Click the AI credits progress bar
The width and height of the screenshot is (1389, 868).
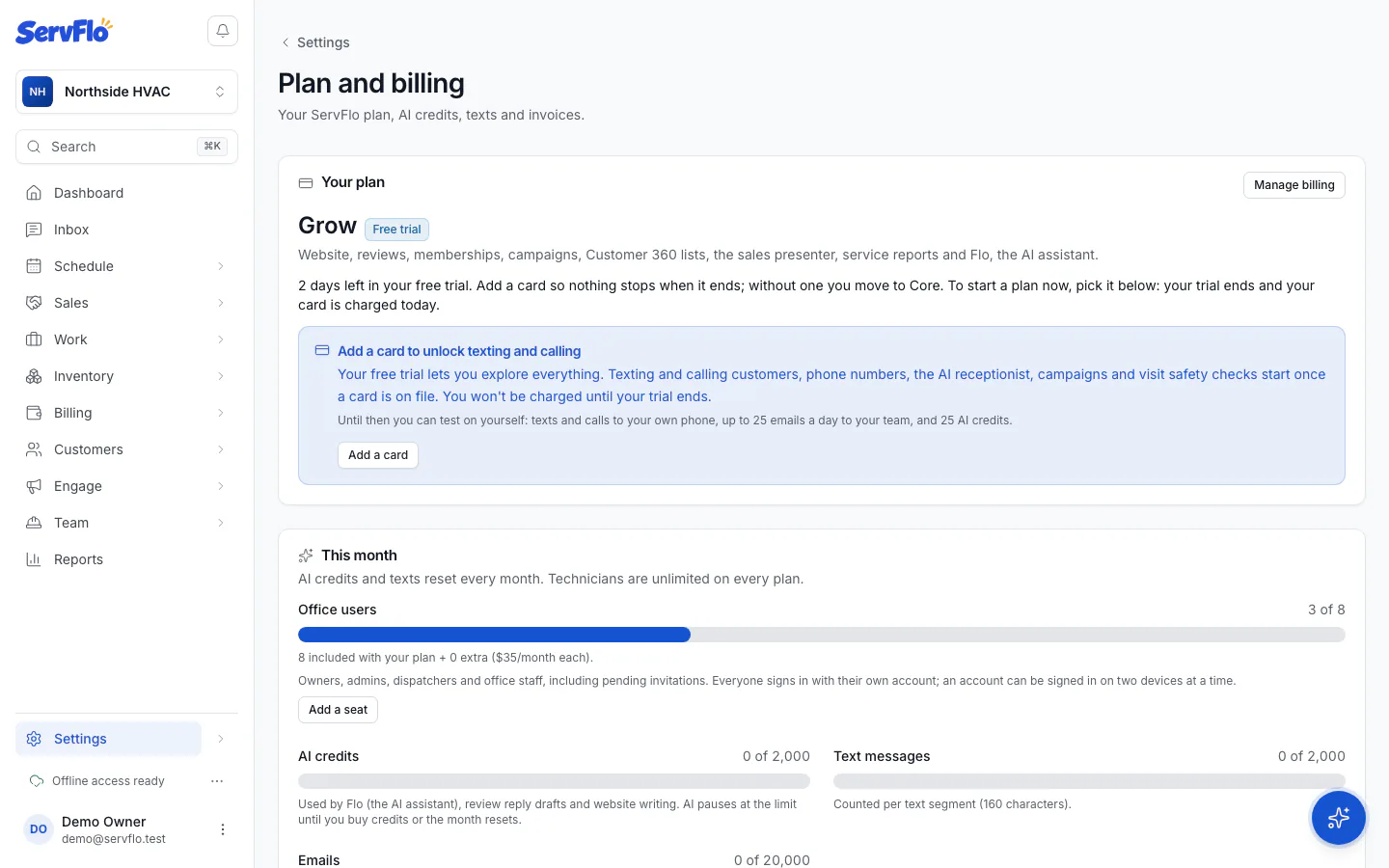click(x=554, y=781)
